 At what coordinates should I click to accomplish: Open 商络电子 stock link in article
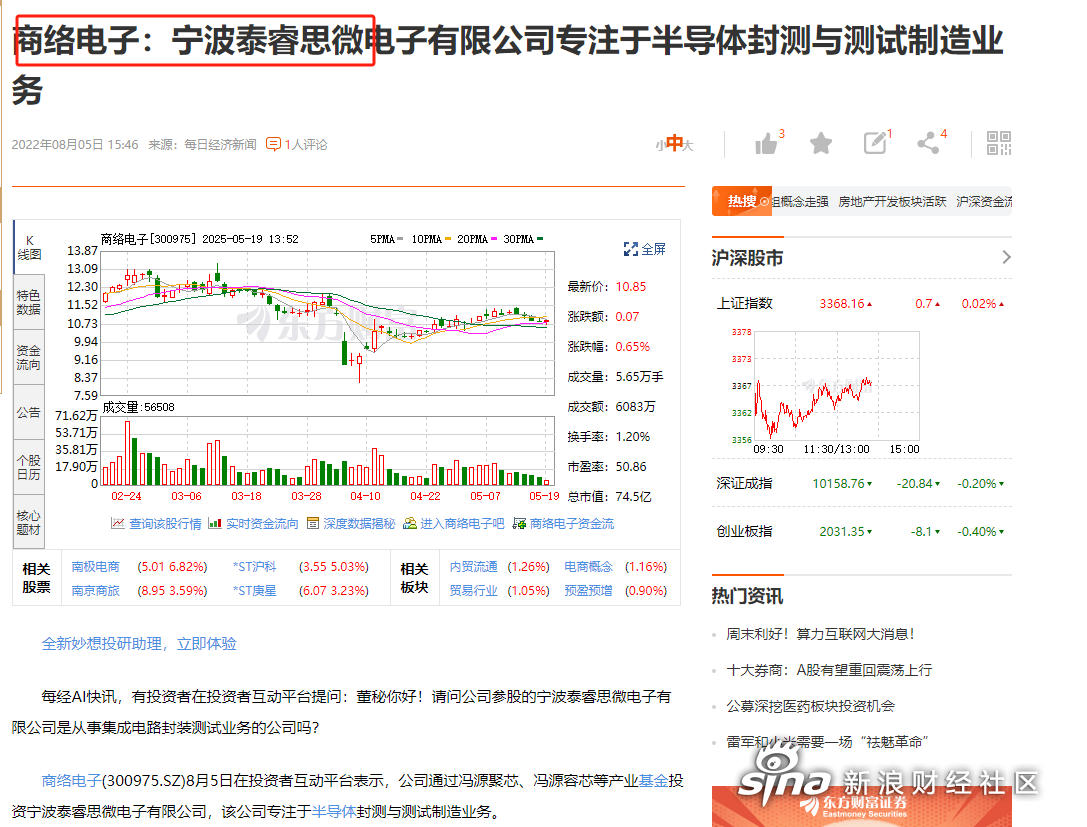71,781
